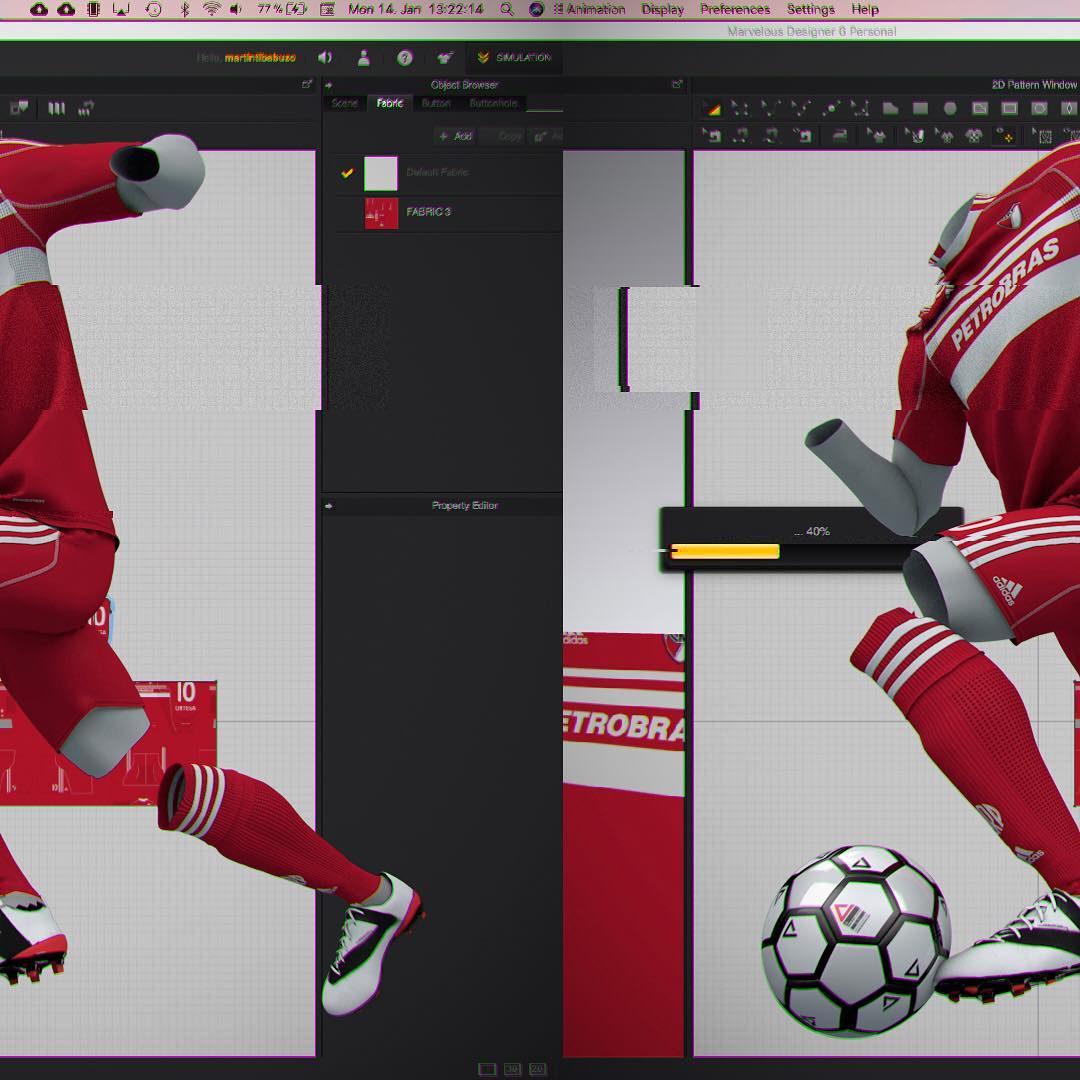Viewport: 1080px width, 1080px height.
Task: Select the FABRIC 3 red swatch
Action: tap(381, 214)
